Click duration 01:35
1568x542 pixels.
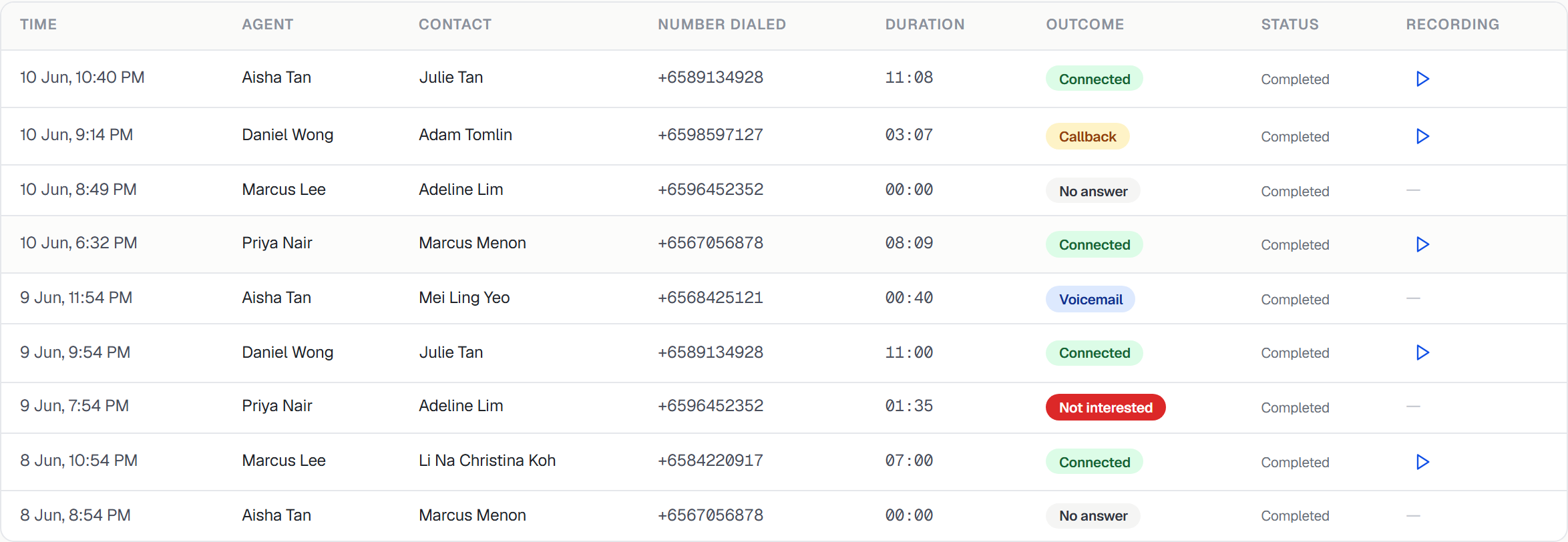click(909, 406)
